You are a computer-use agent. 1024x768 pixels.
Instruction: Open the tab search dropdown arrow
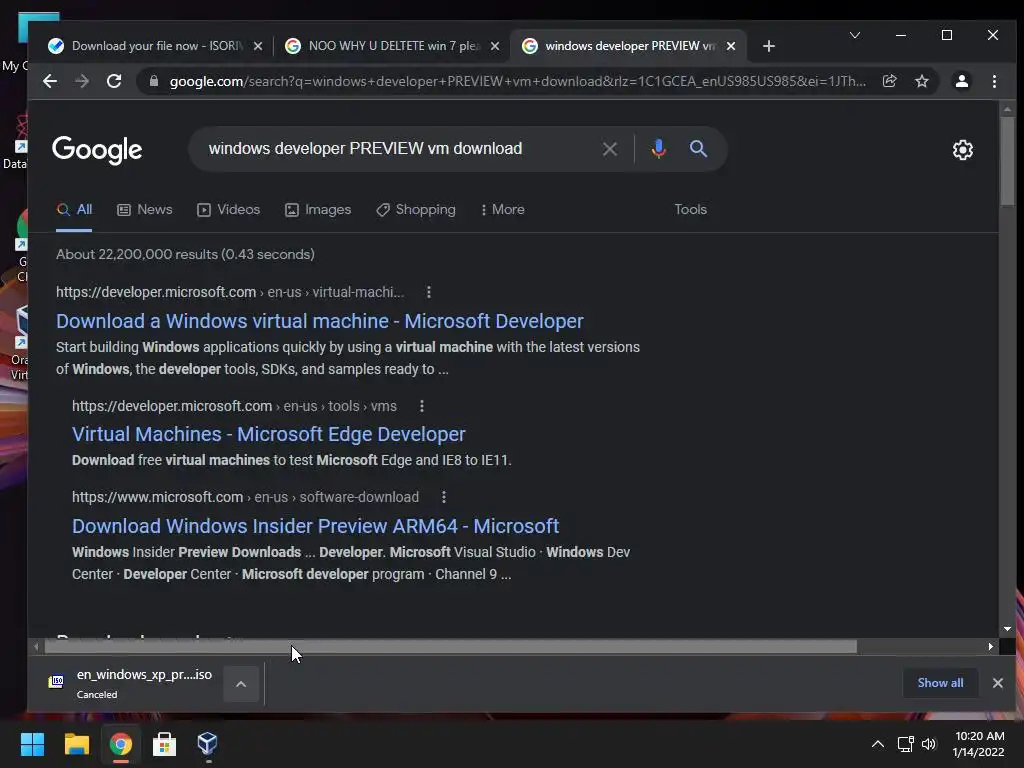[855, 35]
